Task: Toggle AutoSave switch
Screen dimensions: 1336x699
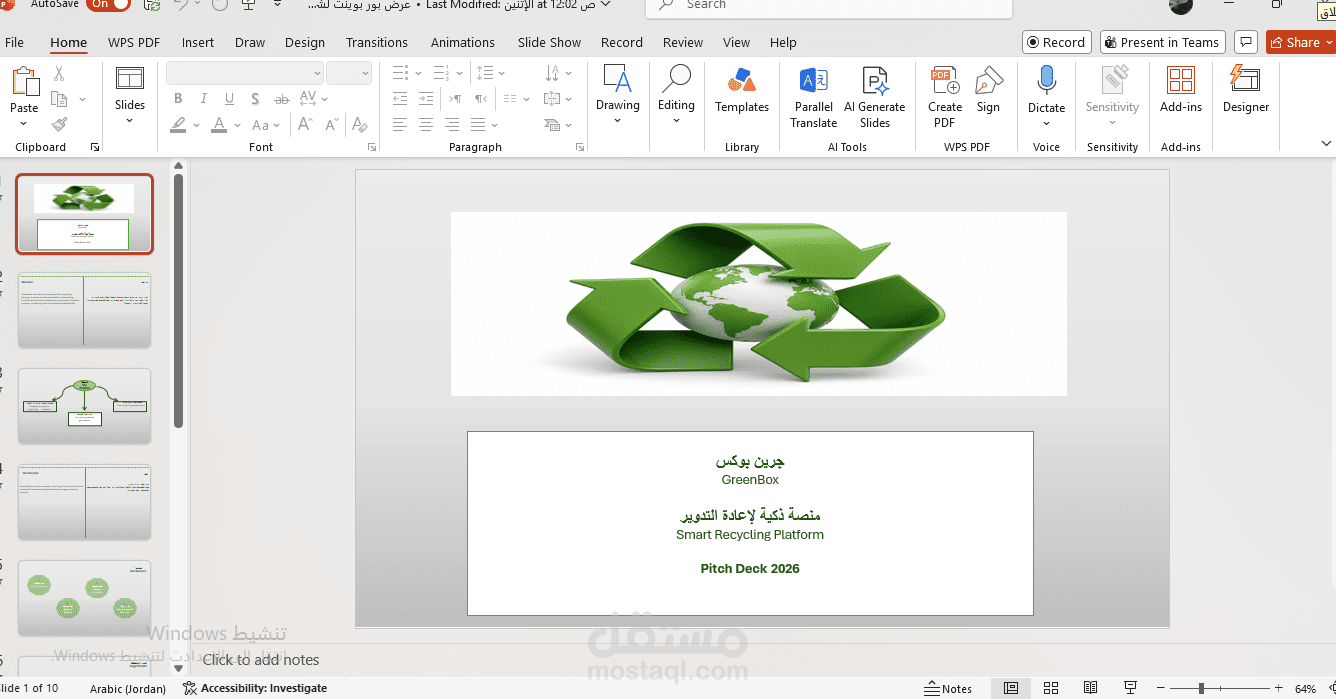Action: (x=108, y=5)
